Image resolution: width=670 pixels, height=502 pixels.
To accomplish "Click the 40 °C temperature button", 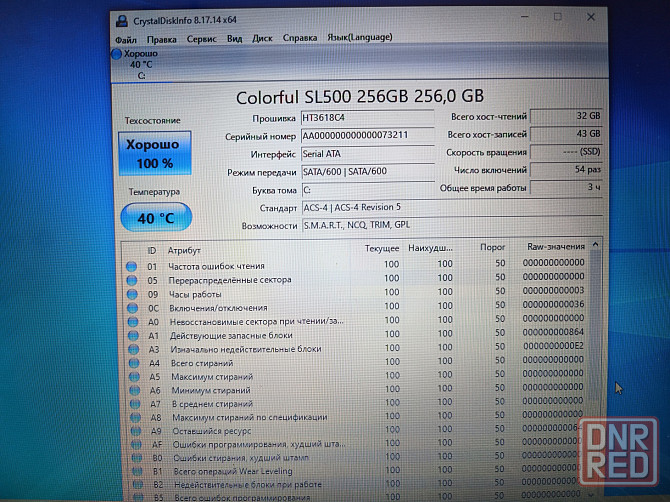I will tap(156, 218).
